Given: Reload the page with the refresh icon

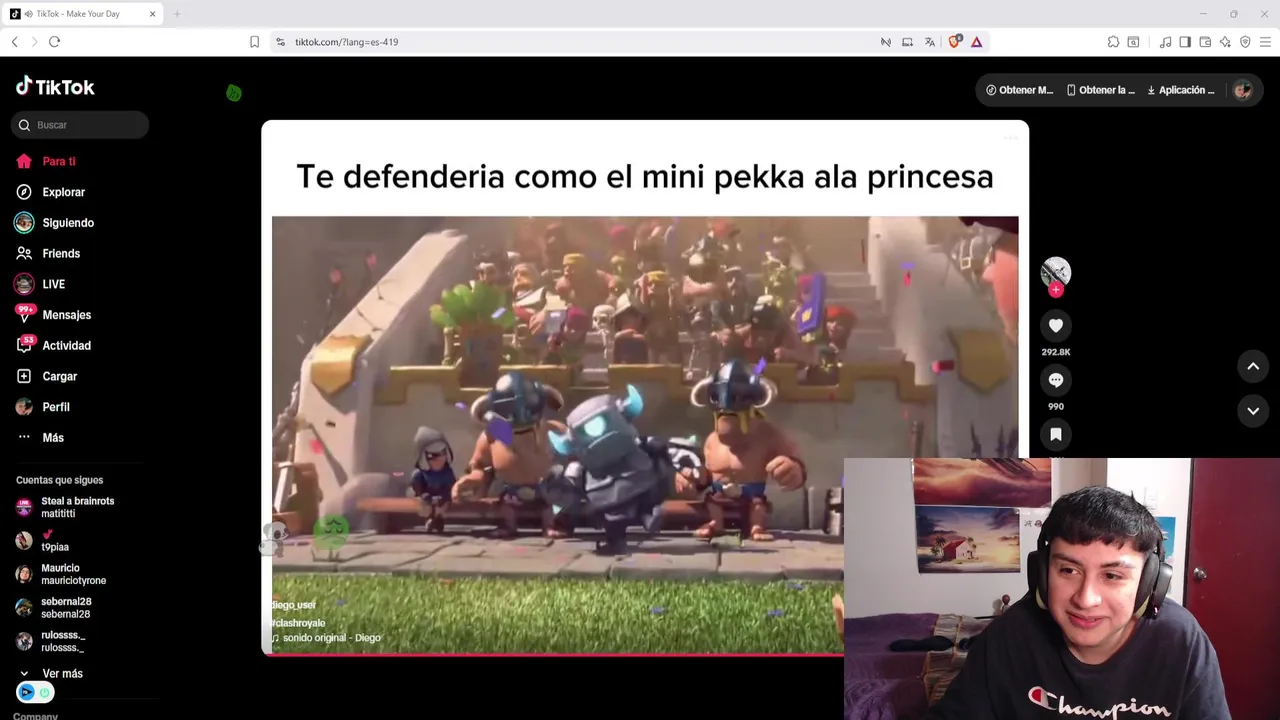Looking at the screenshot, I should [x=54, y=42].
